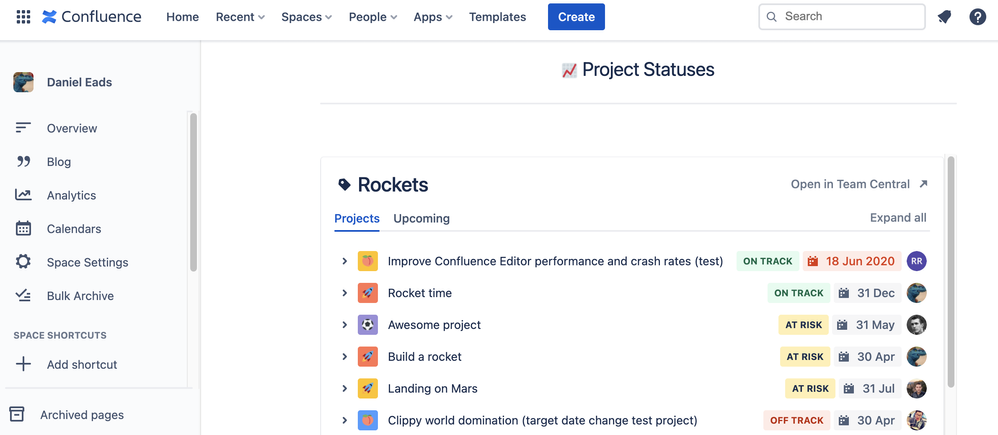This screenshot has width=998, height=435.
Task: Click the Open in Team Central link
Action: point(850,184)
